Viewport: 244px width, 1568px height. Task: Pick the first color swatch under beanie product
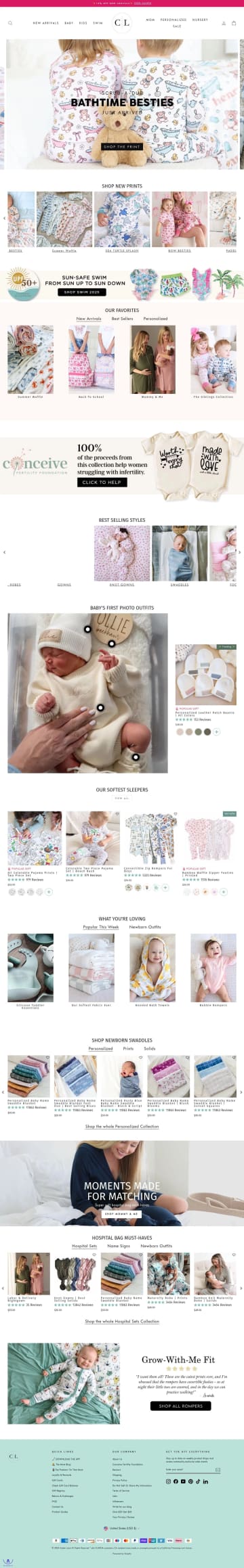(180, 732)
